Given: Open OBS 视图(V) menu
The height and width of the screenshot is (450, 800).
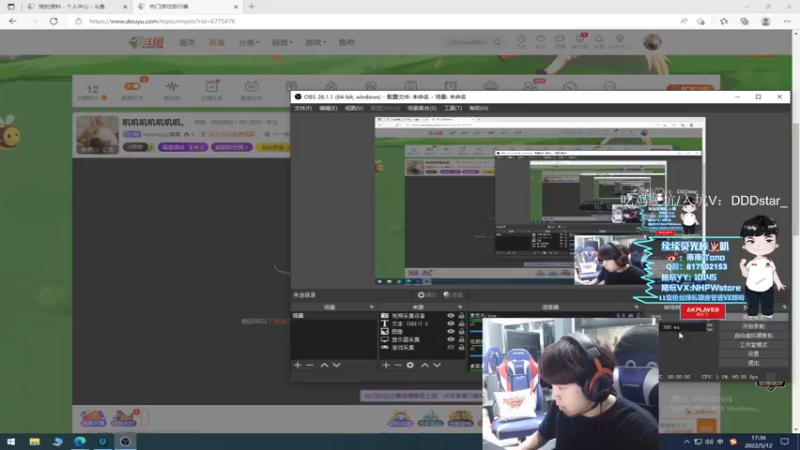Looking at the screenshot, I should click(x=354, y=108).
